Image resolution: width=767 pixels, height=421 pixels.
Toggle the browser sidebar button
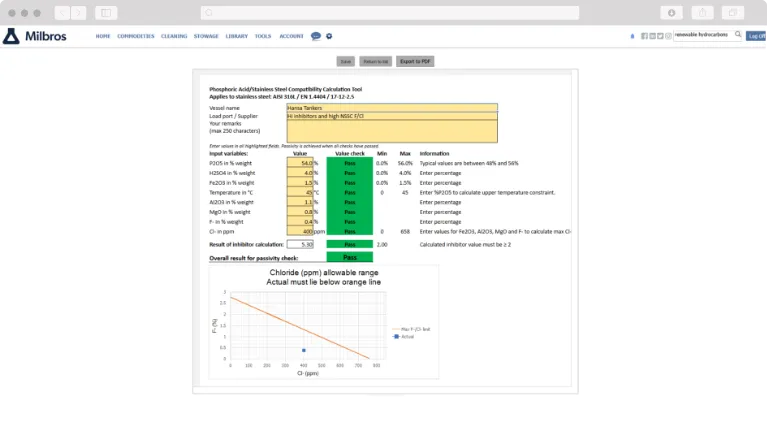(x=106, y=13)
